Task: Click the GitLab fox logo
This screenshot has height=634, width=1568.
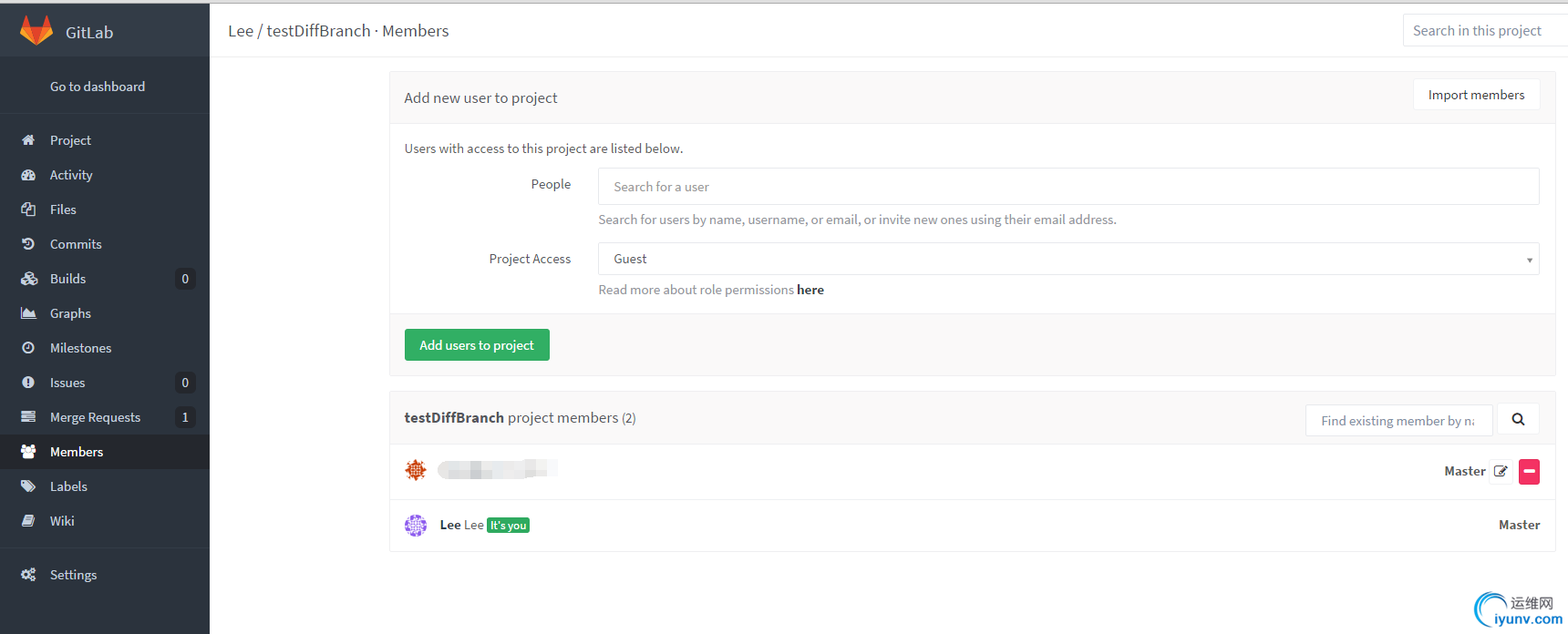Action: 36,31
